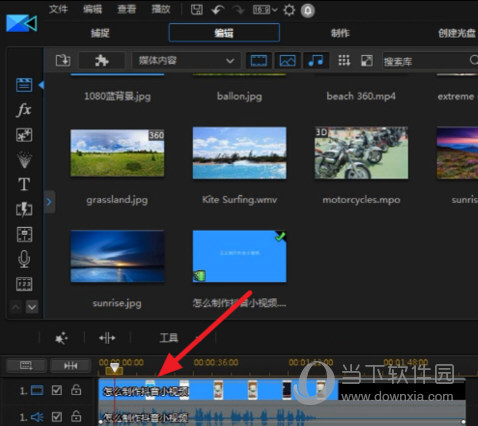
Task: Open the 播放 menu
Action: coord(161,9)
